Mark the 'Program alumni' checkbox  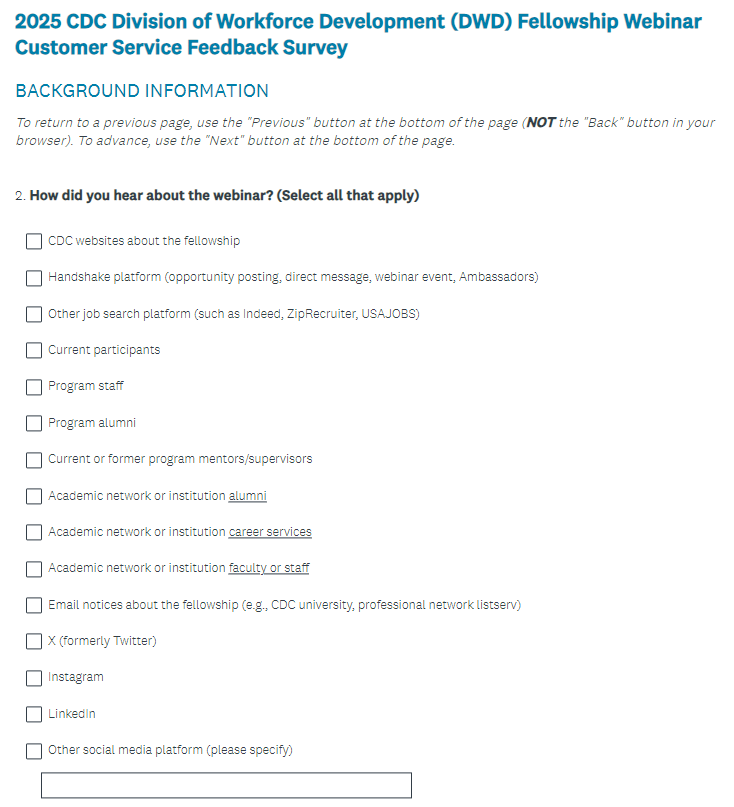(x=34, y=423)
